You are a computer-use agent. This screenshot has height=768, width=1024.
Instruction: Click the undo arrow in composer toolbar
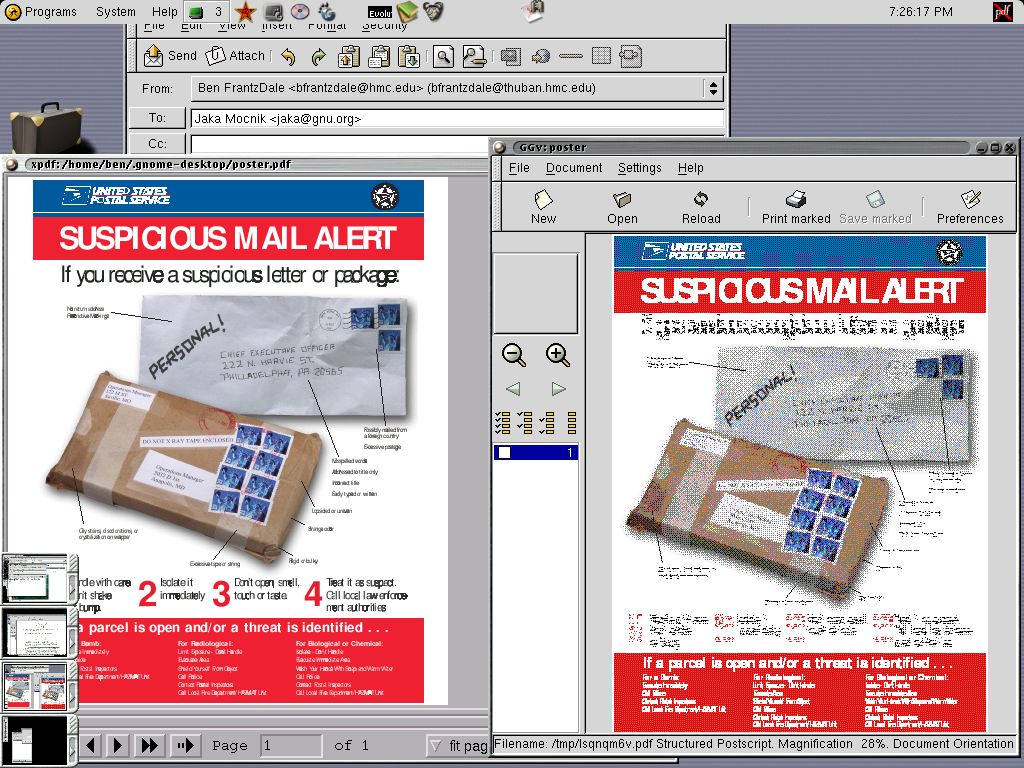coord(288,57)
